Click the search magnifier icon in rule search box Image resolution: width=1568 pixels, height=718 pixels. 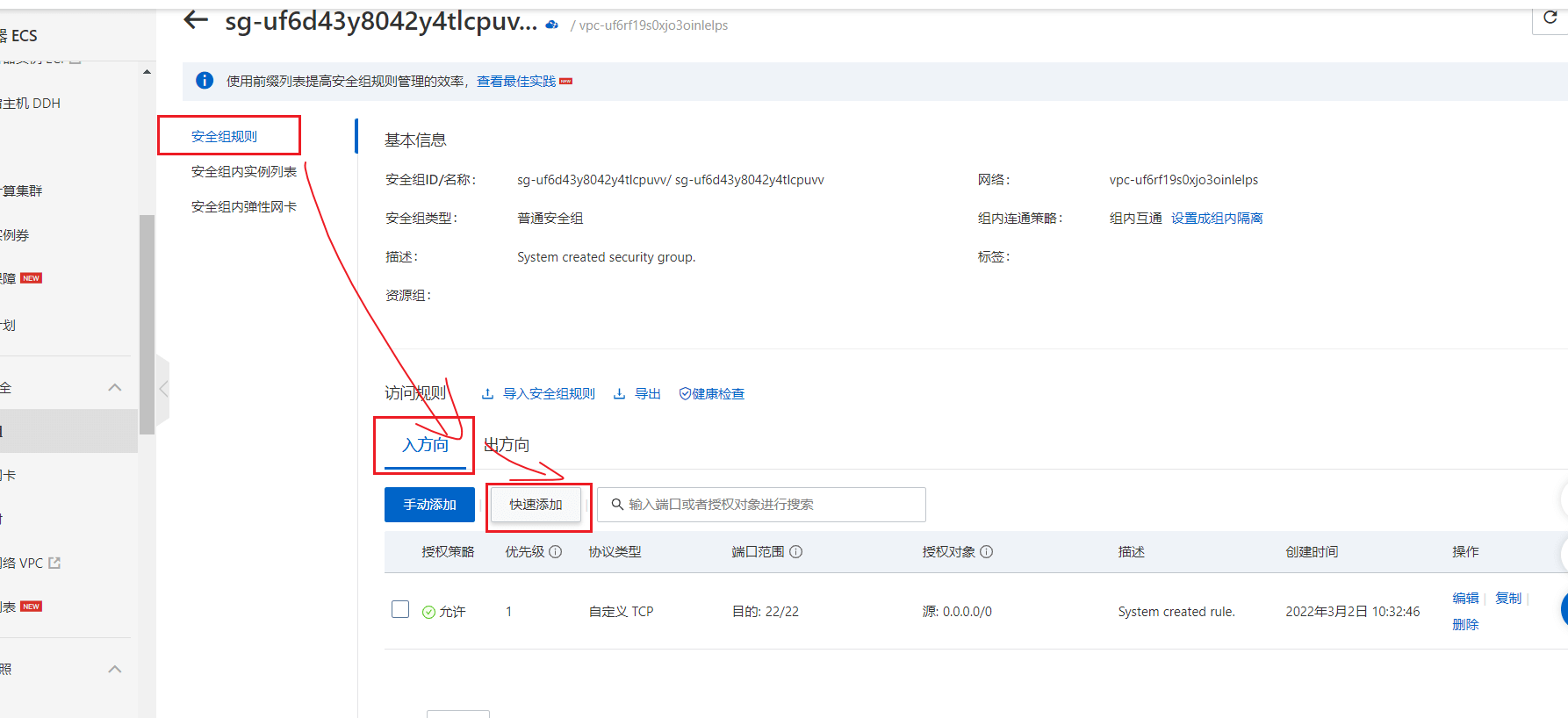pyautogui.click(x=617, y=504)
